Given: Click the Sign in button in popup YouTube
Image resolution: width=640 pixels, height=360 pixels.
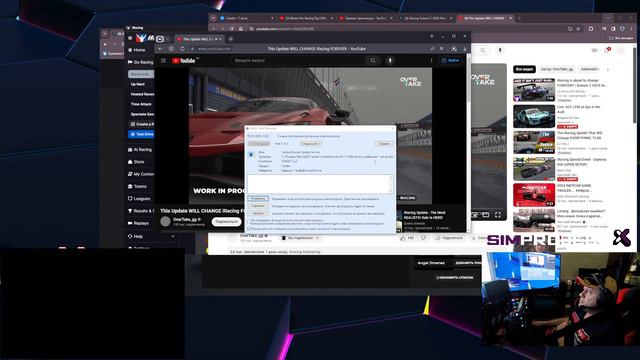Looking at the screenshot, I should [x=450, y=60].
